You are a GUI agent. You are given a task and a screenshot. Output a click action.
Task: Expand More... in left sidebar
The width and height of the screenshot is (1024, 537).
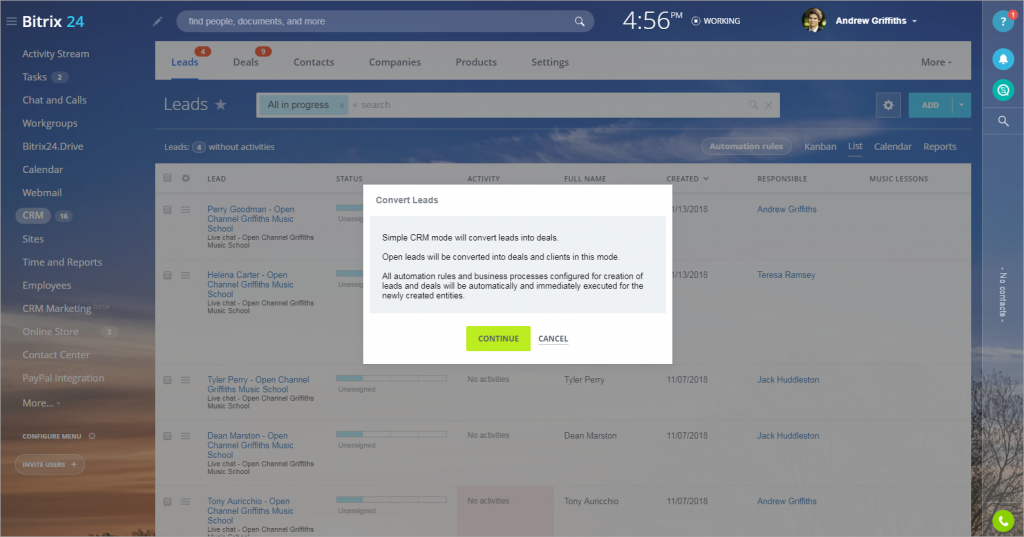(40, 403)
